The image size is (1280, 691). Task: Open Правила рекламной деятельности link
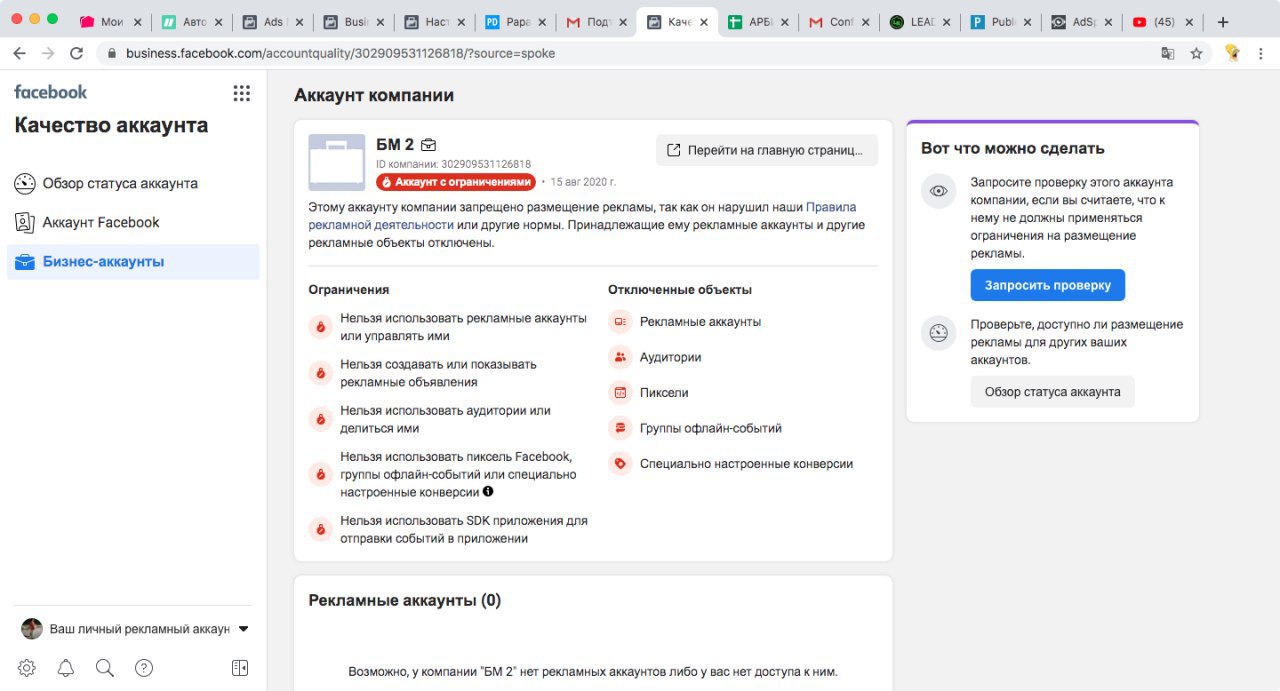coord(582,216)
